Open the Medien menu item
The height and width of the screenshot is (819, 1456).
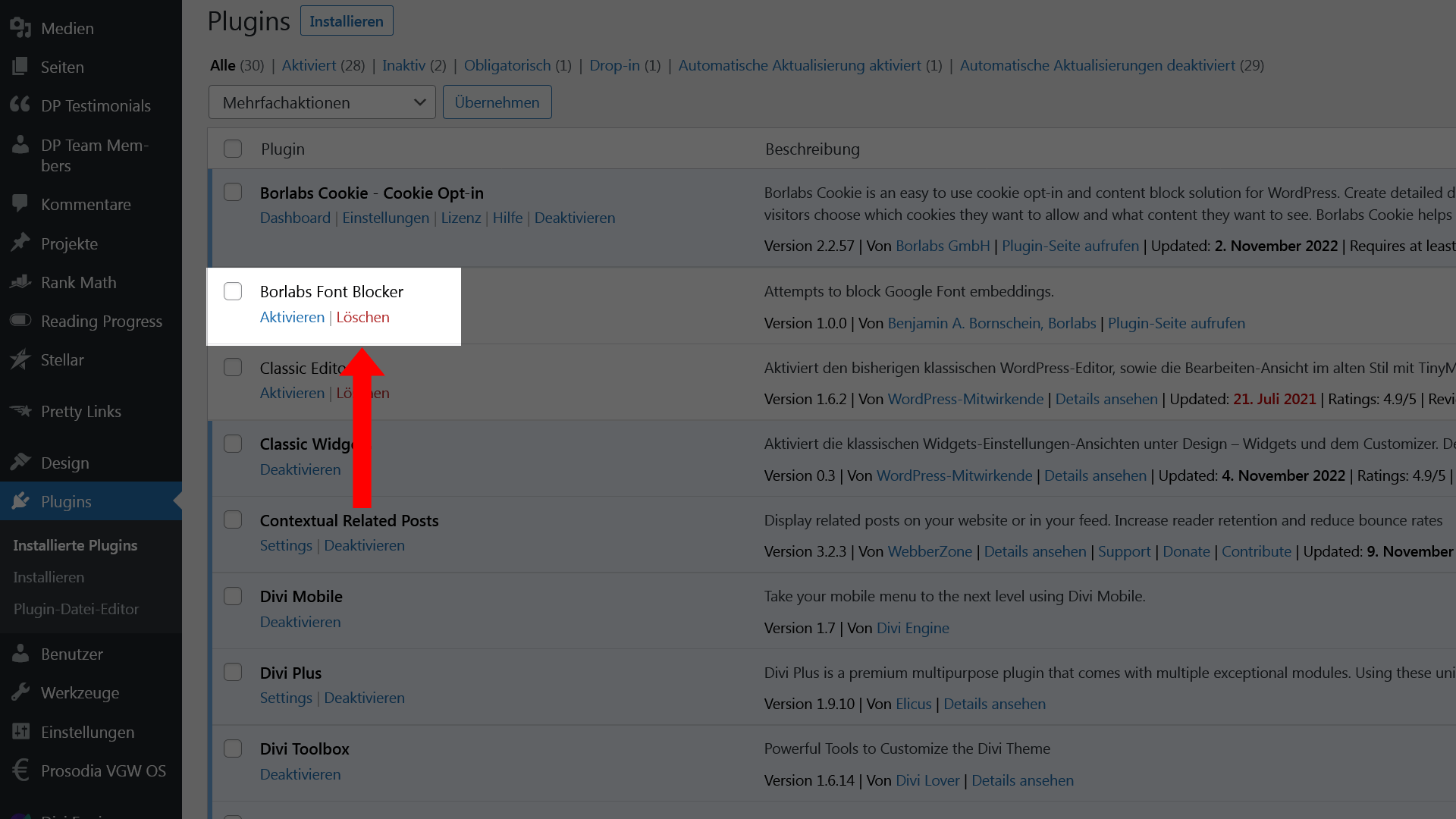67,28
